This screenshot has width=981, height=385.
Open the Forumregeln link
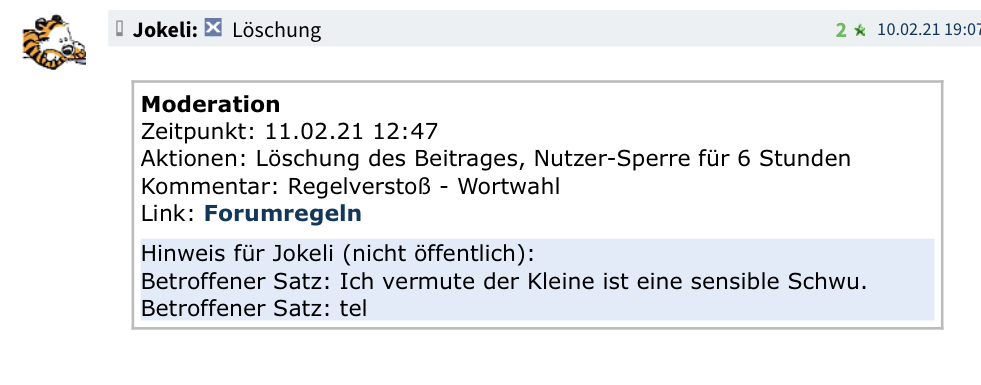[283, 213]
